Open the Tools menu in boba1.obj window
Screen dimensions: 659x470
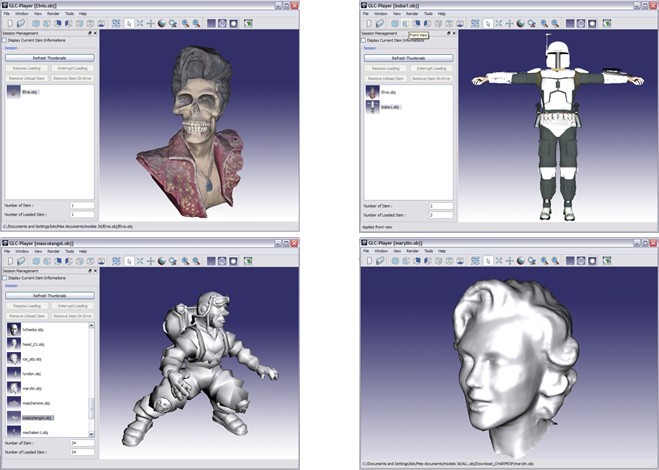click(x=428, y=14)
